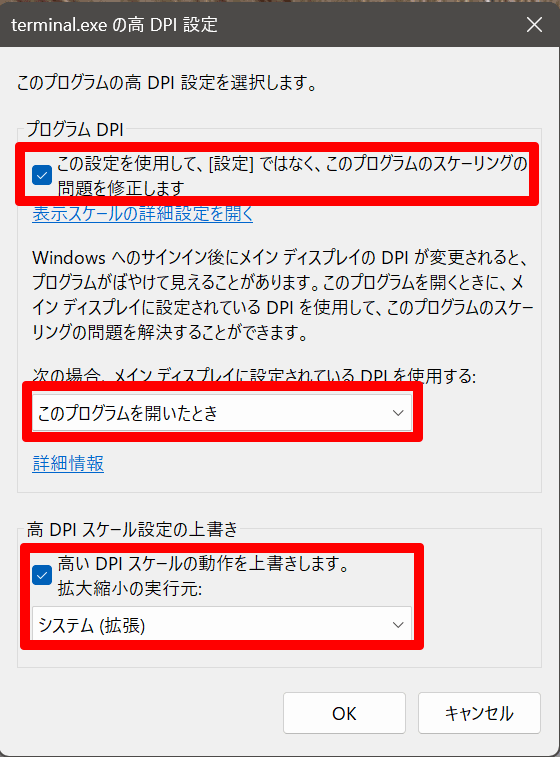
Task: Click the 拡大縮小の実行元 label
Action: tap(129, 589)
